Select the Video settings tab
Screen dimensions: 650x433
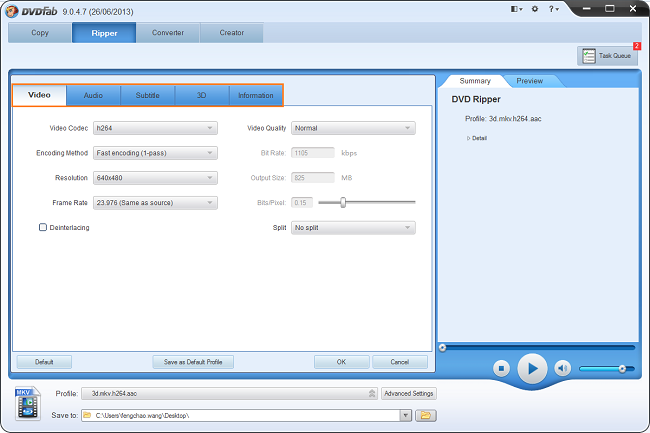tap(39, 95)
